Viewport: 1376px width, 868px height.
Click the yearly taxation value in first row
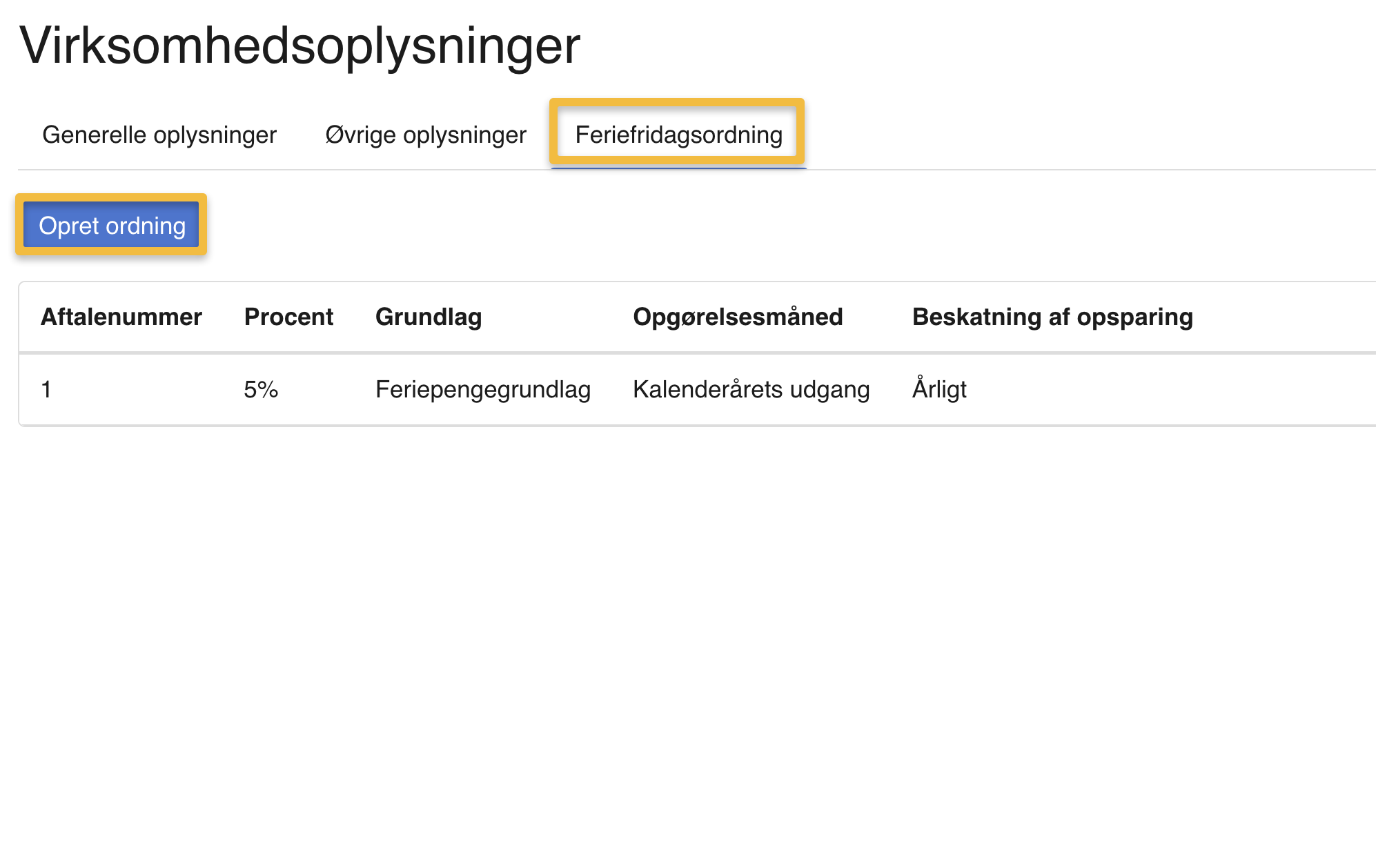tap(939, 389)
